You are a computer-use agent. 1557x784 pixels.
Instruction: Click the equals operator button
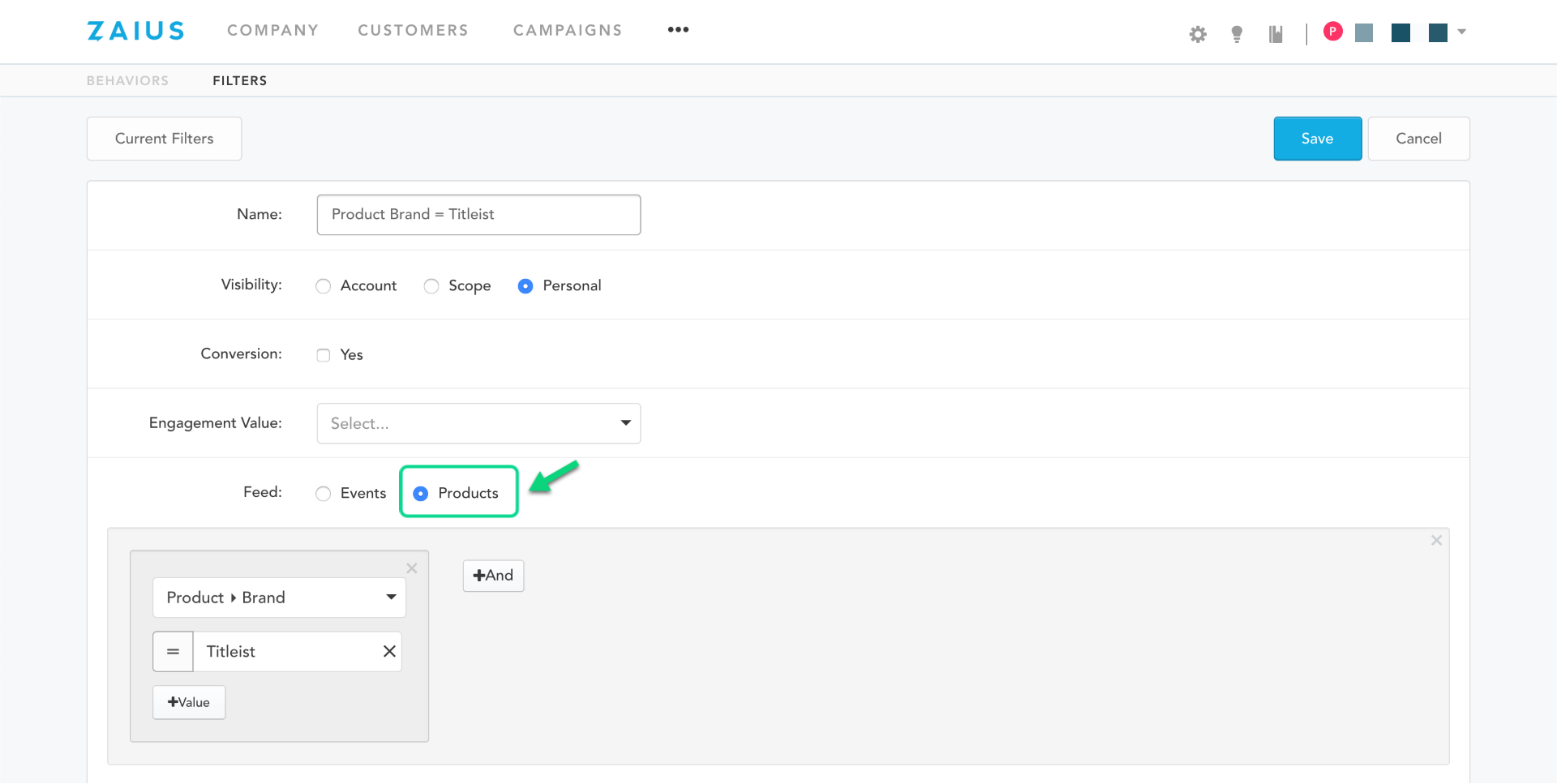173,652
